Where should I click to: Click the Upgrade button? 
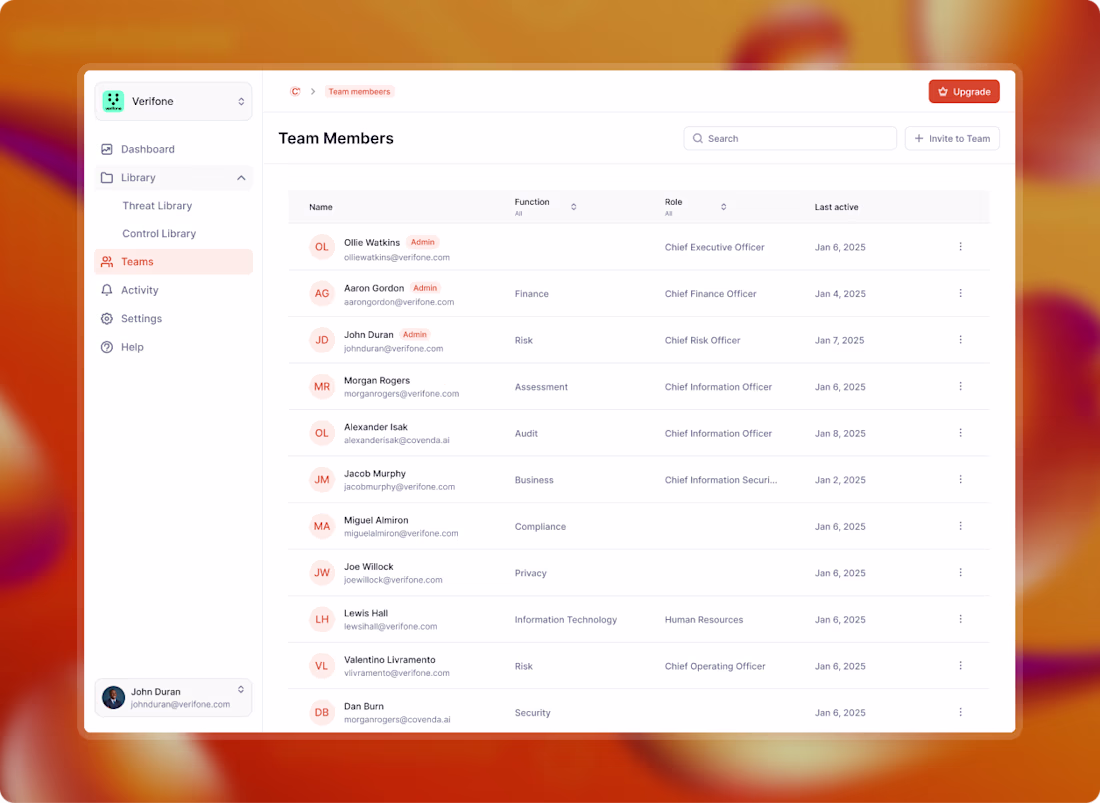pyautogui.click(x=964, y=92)
